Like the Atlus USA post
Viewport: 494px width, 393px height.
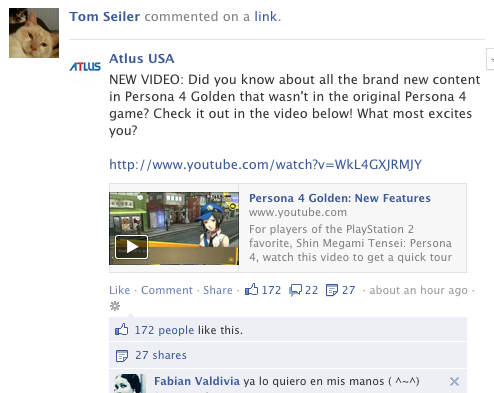(119, 290)
